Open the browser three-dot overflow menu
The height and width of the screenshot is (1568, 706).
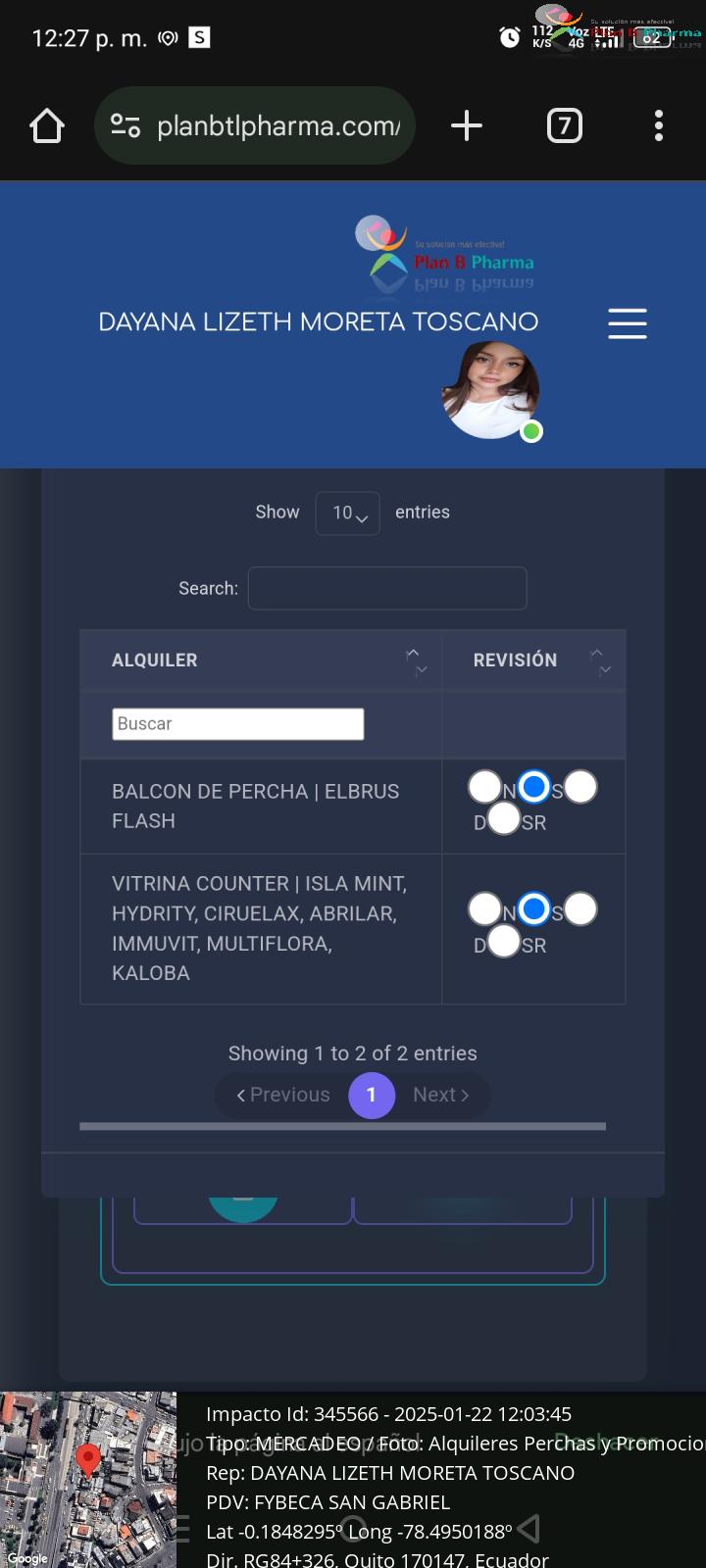659,125
